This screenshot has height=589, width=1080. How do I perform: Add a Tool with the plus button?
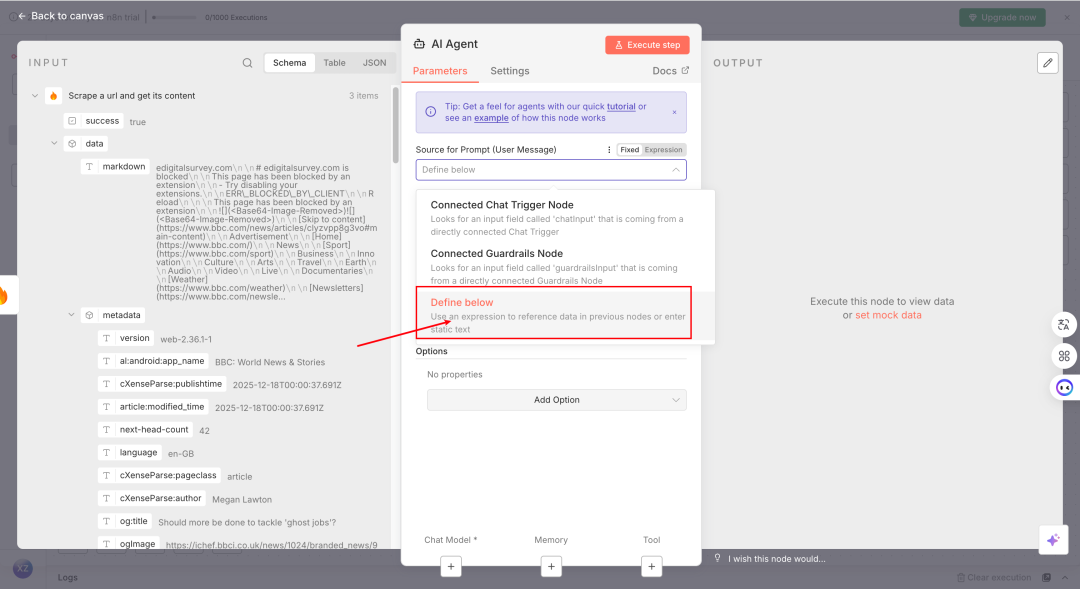coord(652,566)
